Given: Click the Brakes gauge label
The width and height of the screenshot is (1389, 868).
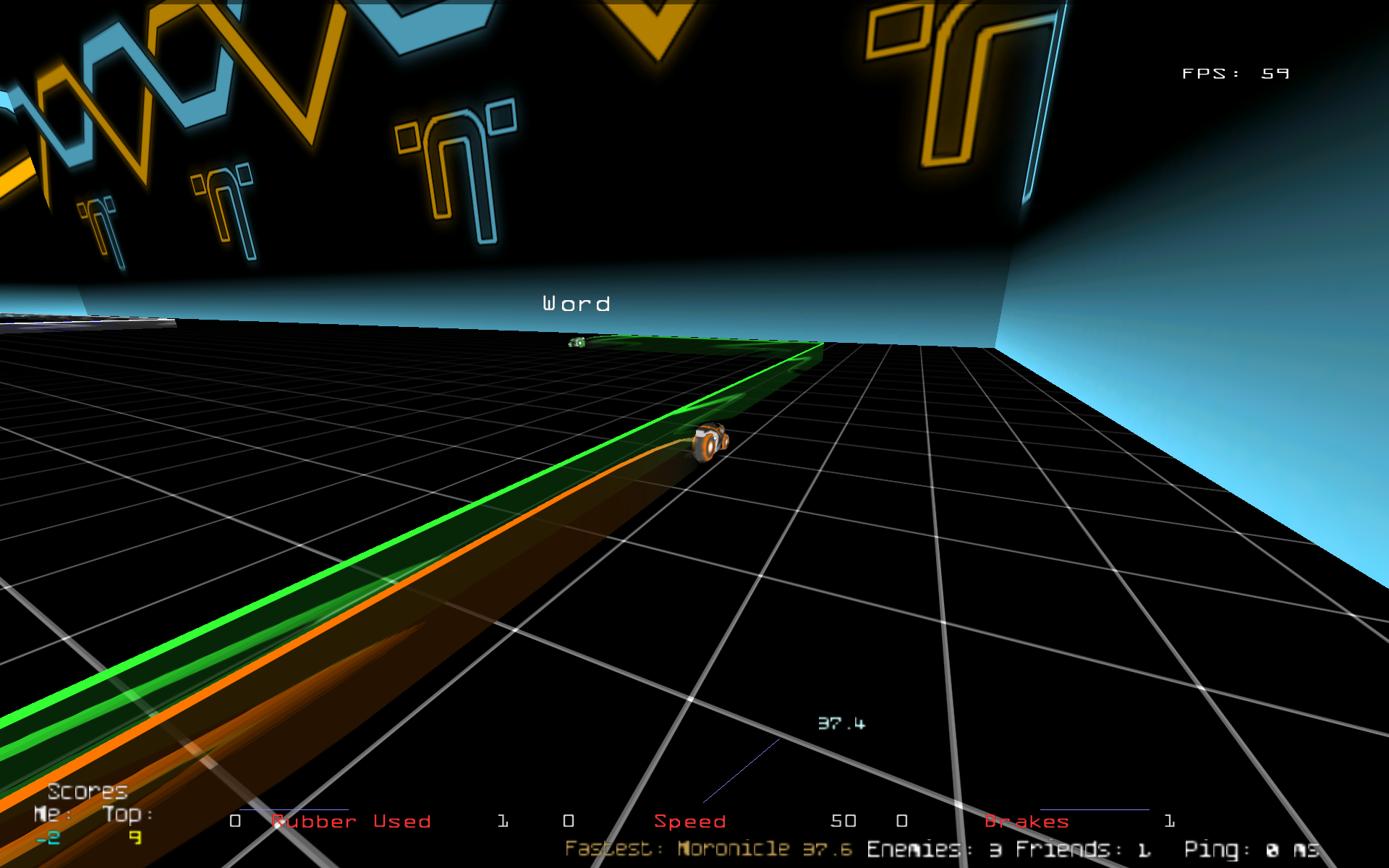Looking at the screenshot, I should [x=1027, y=822].
